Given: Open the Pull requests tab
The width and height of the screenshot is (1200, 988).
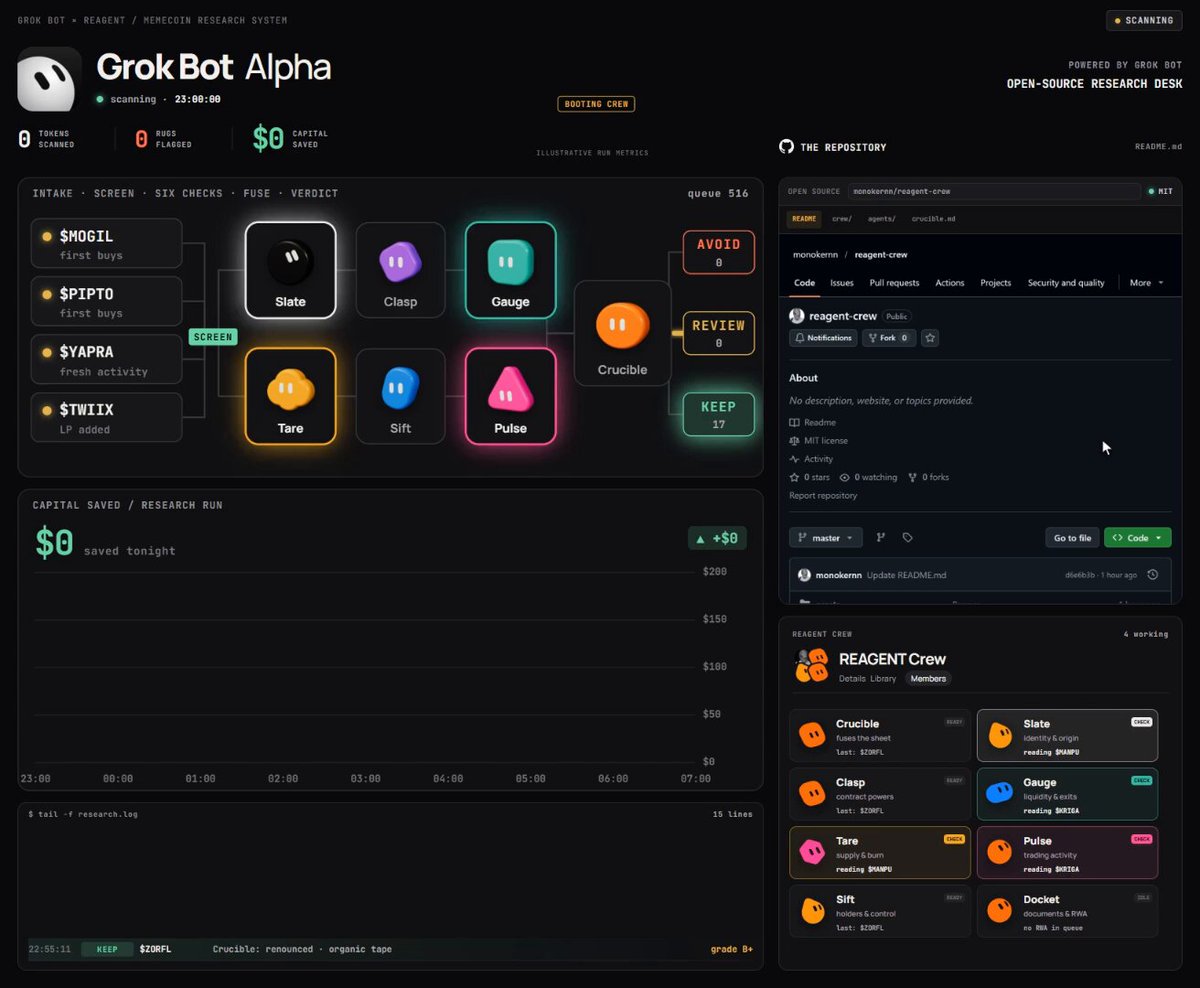Looking at the screenshot, I should pyautogui.click(x=895, y=283).
